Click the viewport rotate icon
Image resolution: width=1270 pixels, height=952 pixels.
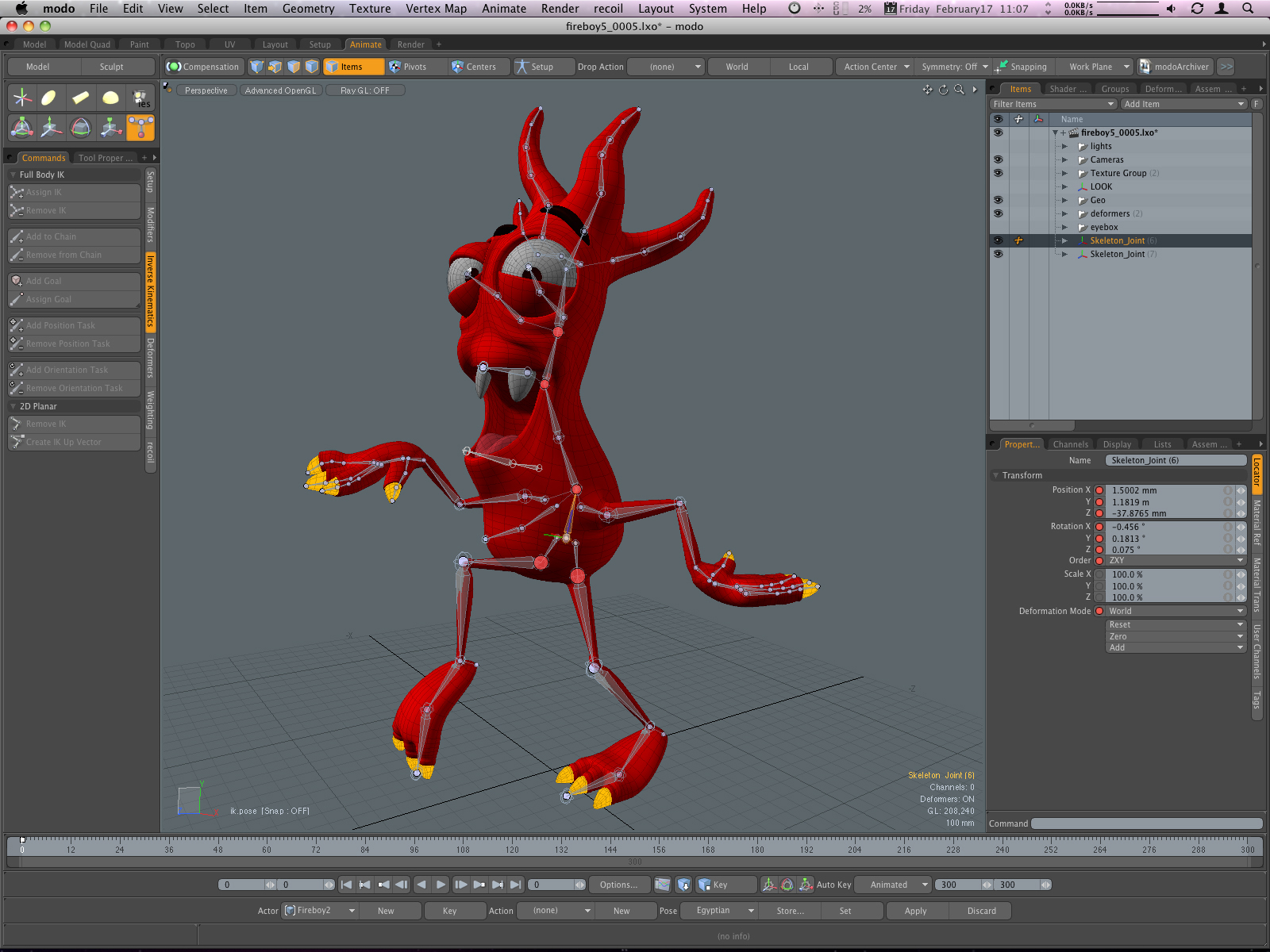[943, 90]
